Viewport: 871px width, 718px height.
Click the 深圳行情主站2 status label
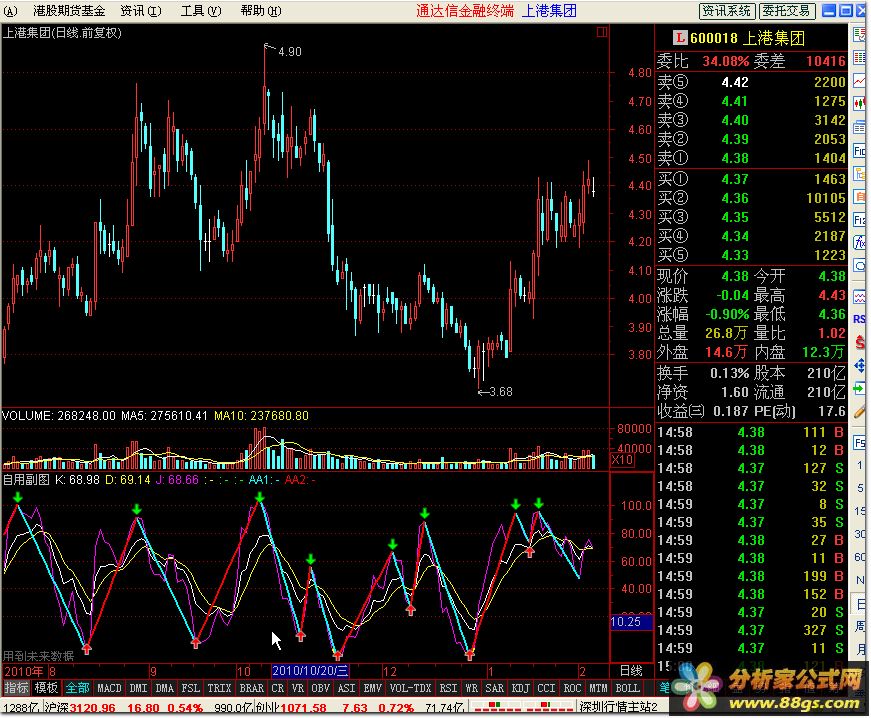pos(618,707)
